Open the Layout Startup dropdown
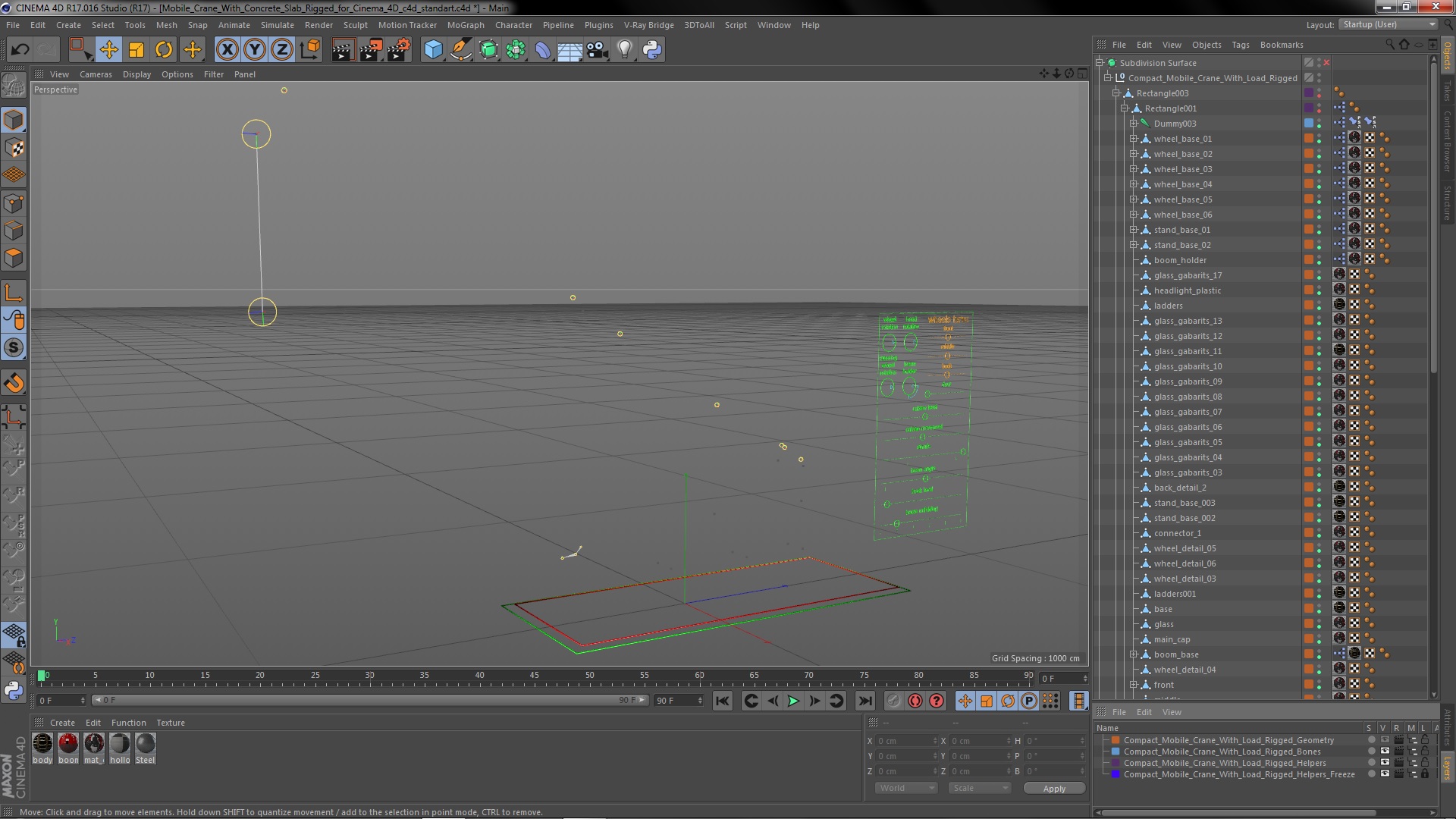1456x819 pixels. [1388, 24]
